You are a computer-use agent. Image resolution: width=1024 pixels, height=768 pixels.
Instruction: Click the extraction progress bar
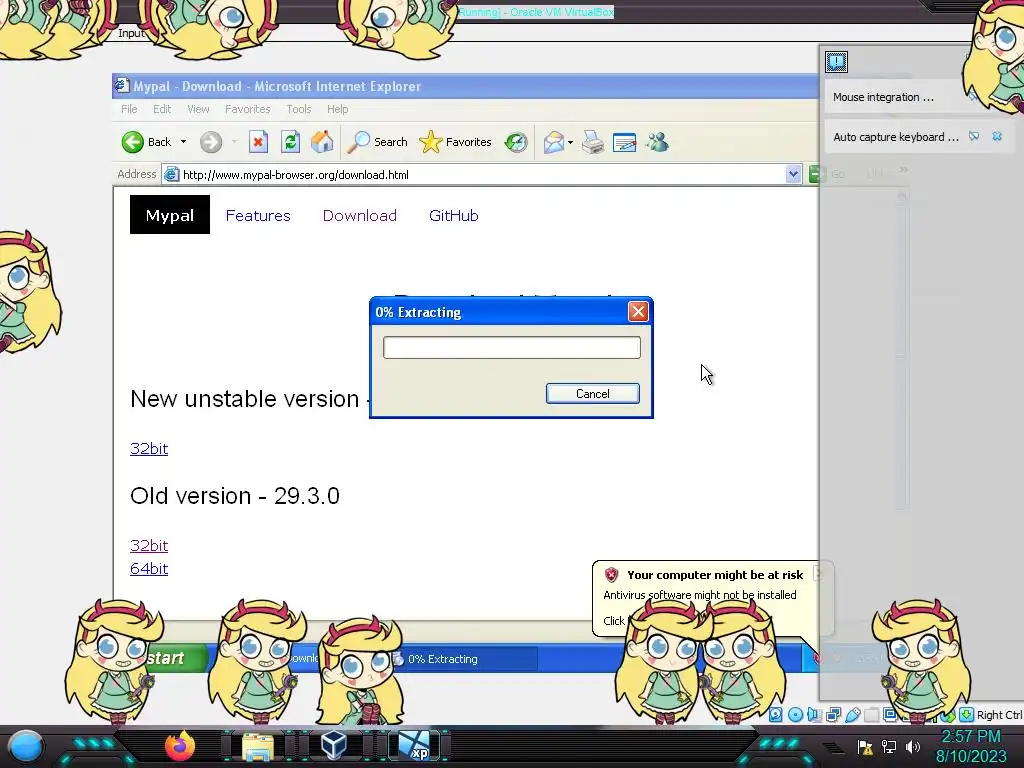512,347
